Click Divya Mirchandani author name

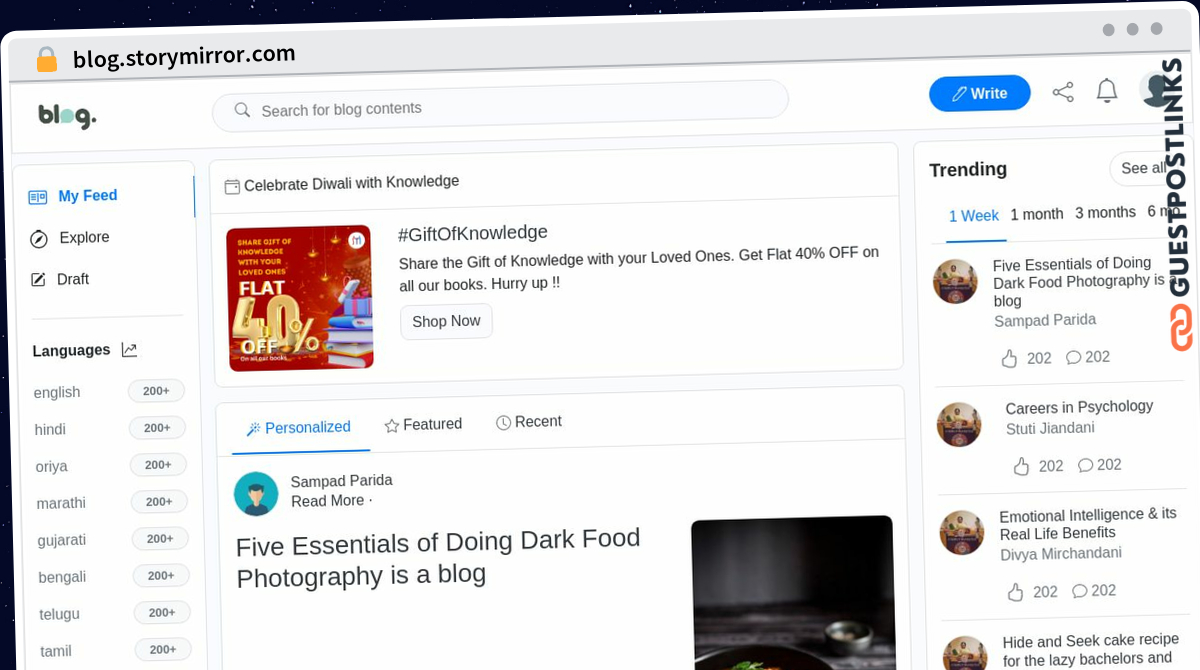click(1061, 554)
